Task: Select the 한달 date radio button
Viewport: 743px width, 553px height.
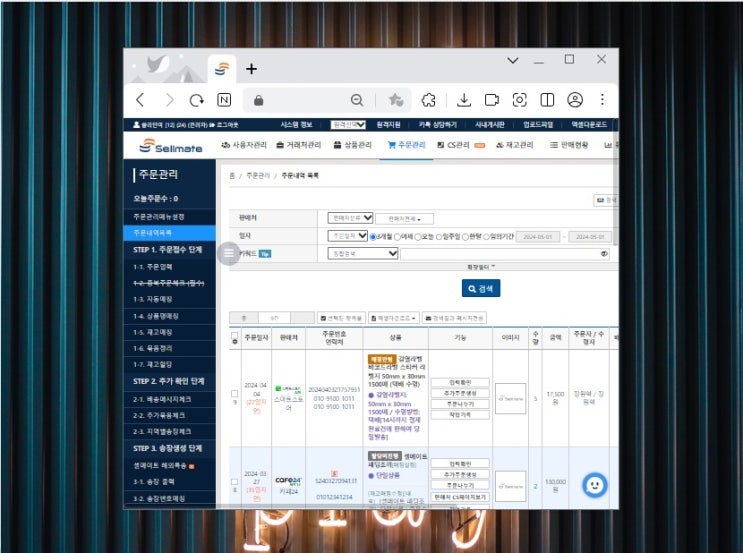Action: coord(465,237)
